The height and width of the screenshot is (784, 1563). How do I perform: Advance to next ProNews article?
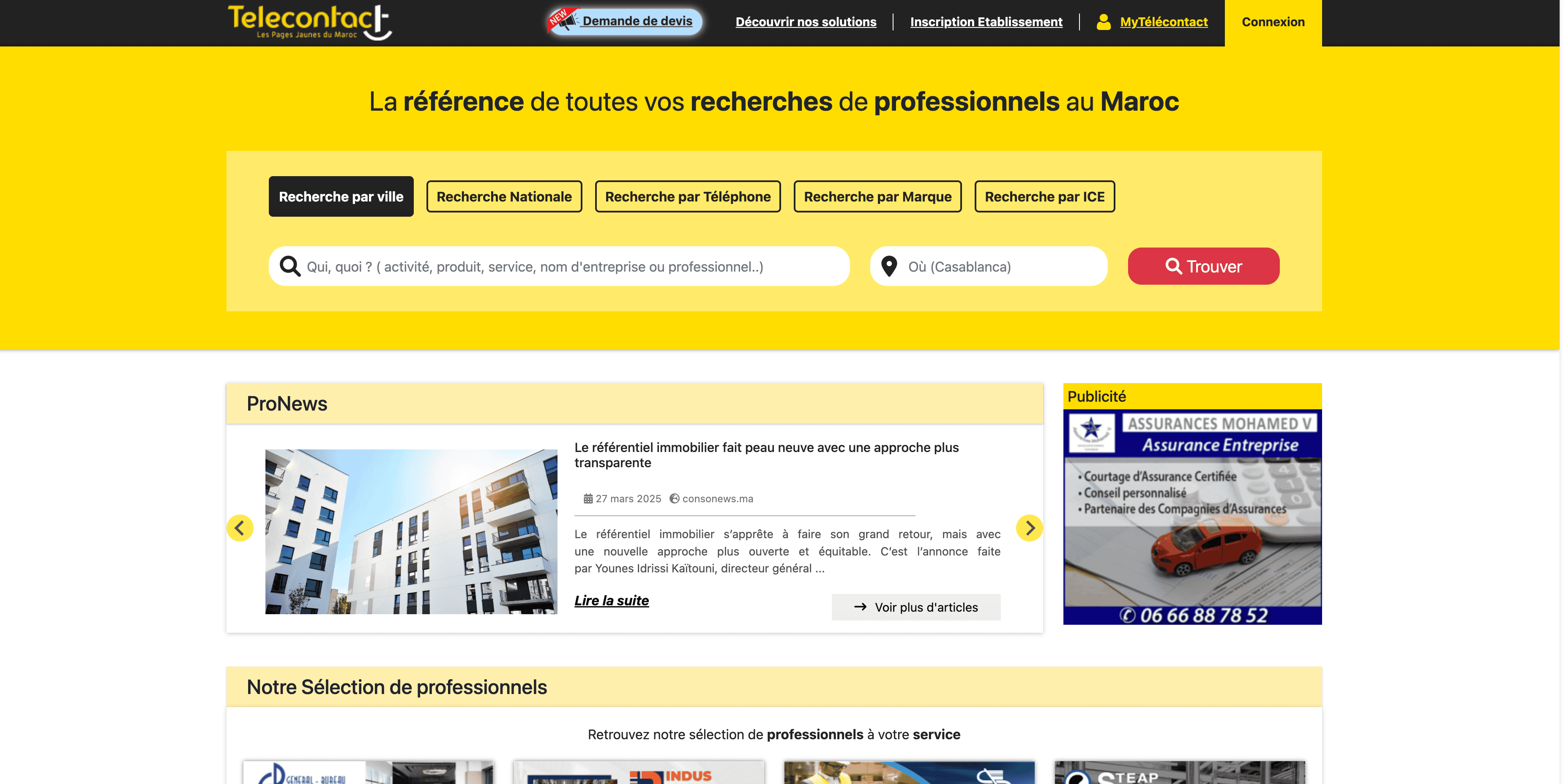(1029, 528)
